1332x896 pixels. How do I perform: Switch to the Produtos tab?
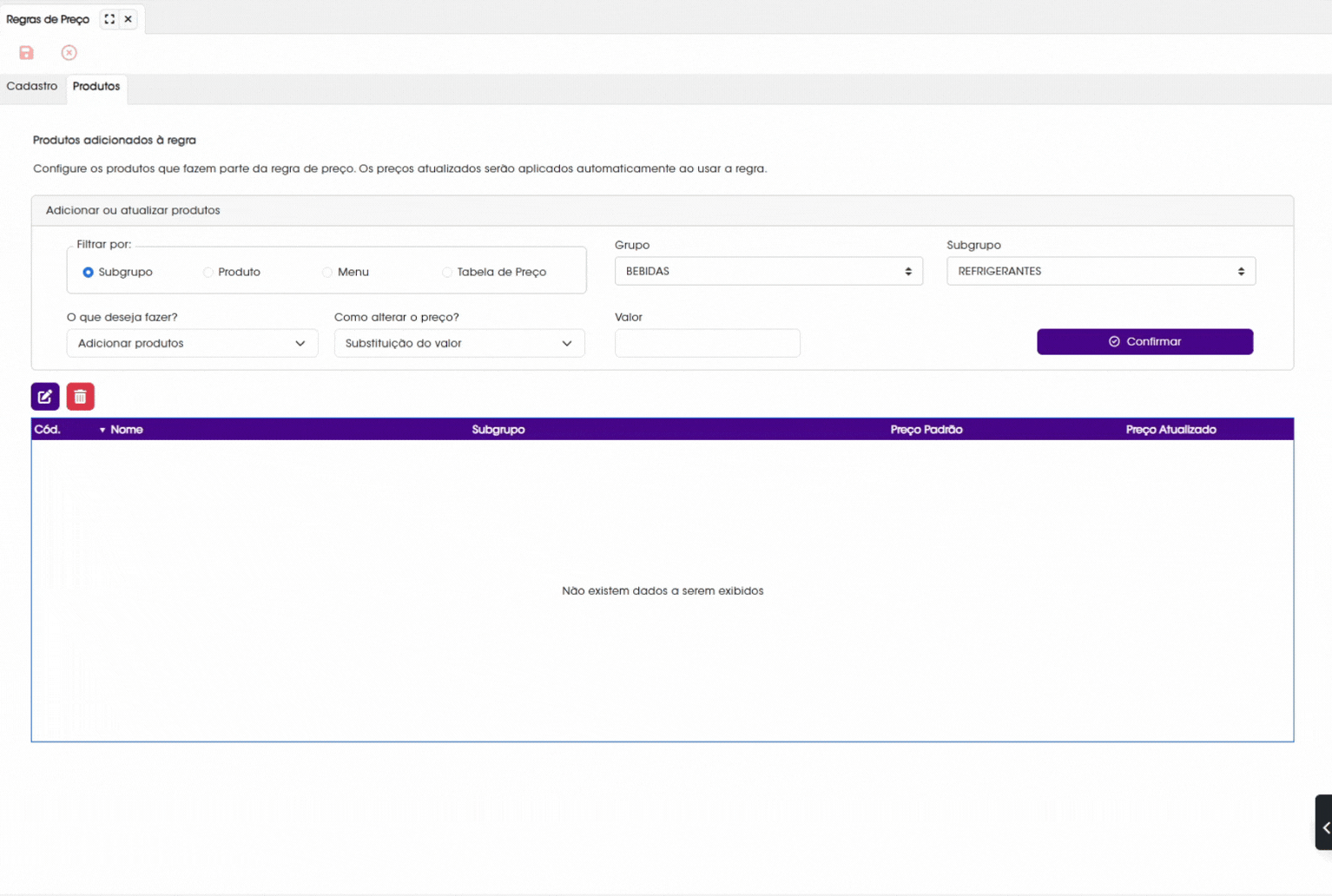tap(96, 87)
